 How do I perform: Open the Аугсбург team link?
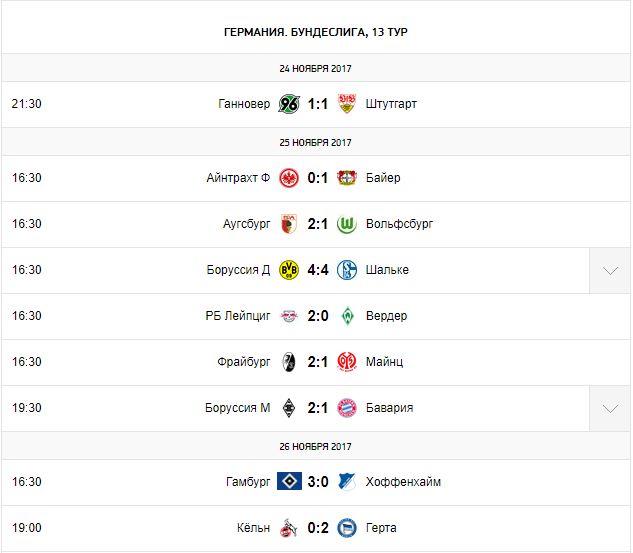[x=246, y=224]
